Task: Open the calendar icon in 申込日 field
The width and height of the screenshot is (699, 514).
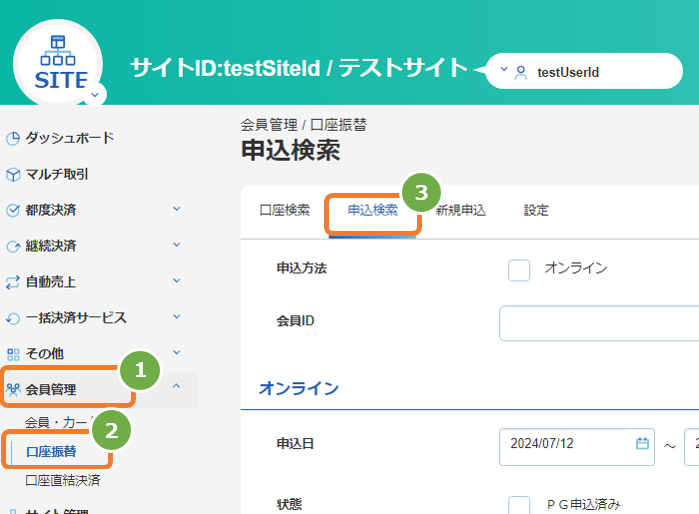Action: tap(642, 444)
